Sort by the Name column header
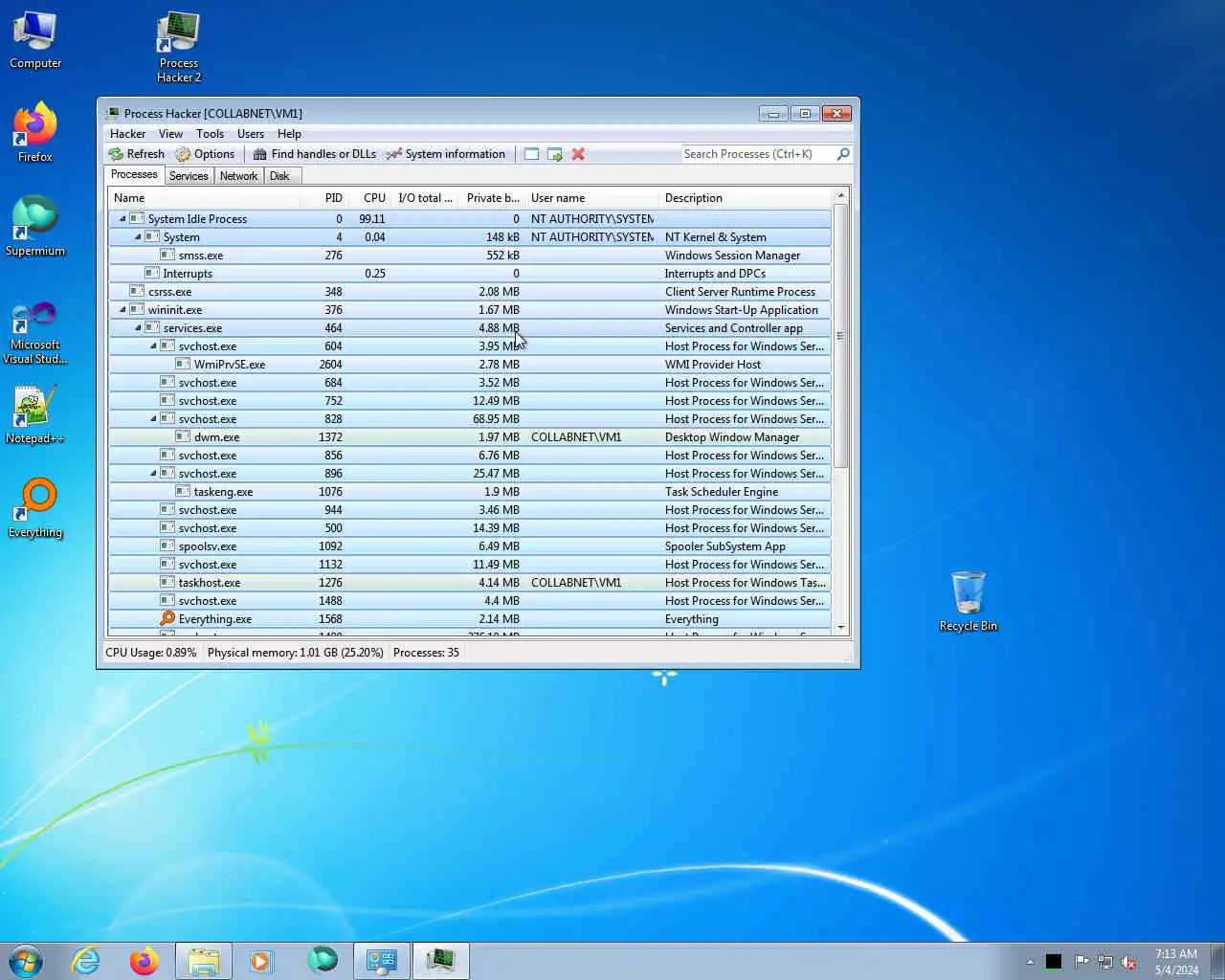Screen dimensions: 1225x980 coord(203,198)
